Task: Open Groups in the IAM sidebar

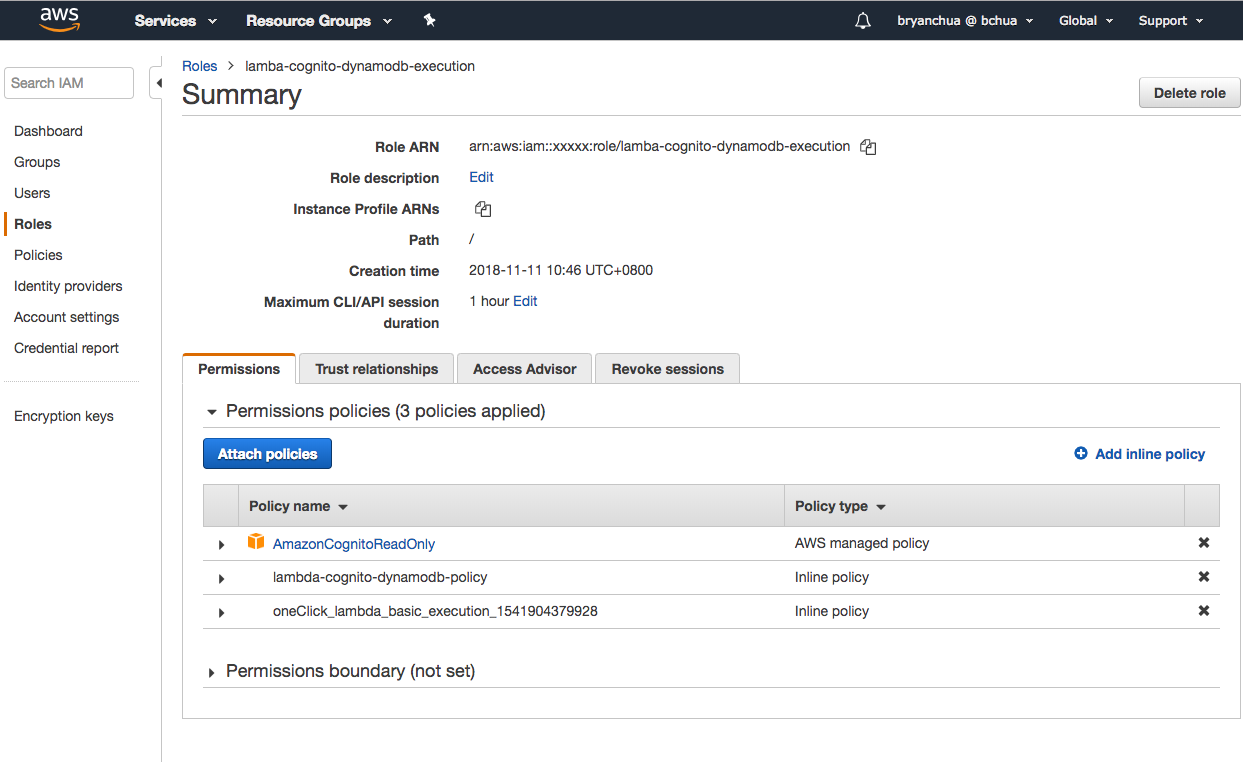Action: (37, 162)
